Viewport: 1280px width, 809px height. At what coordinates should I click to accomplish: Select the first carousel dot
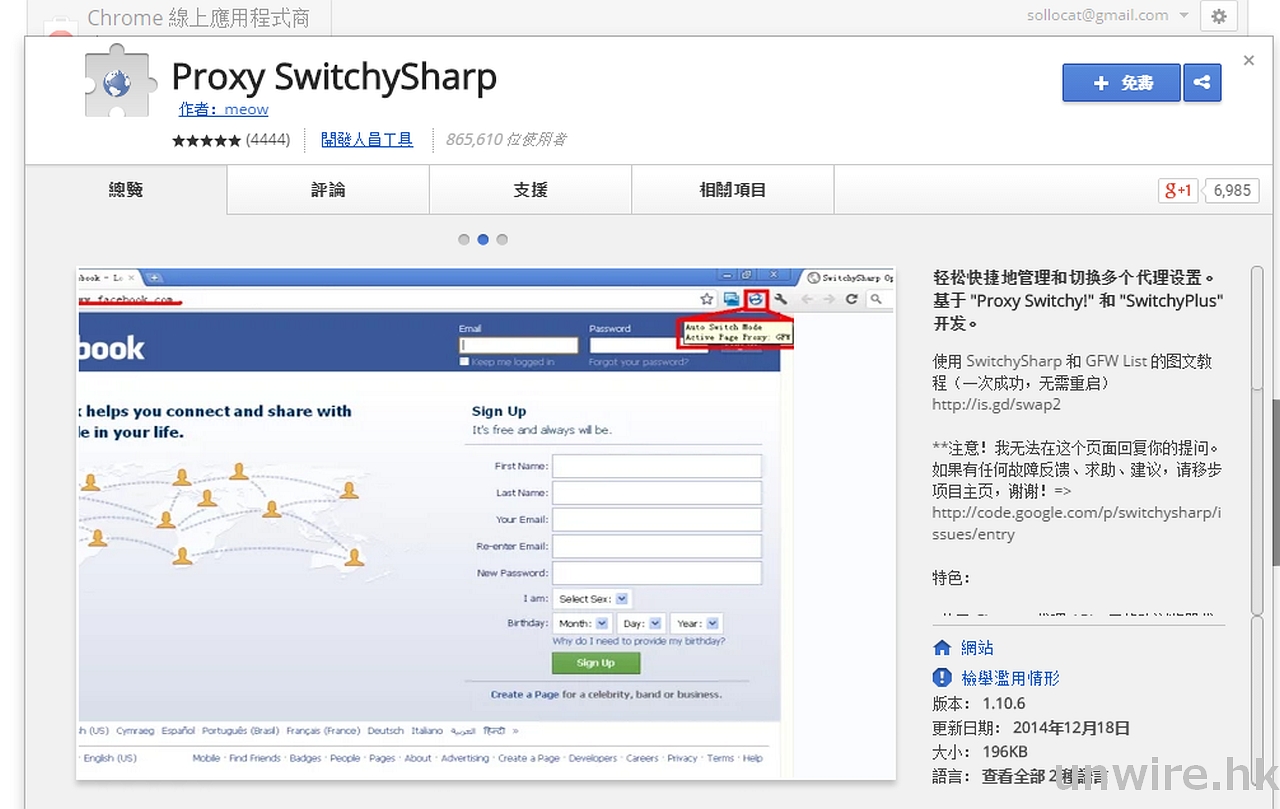464,240
